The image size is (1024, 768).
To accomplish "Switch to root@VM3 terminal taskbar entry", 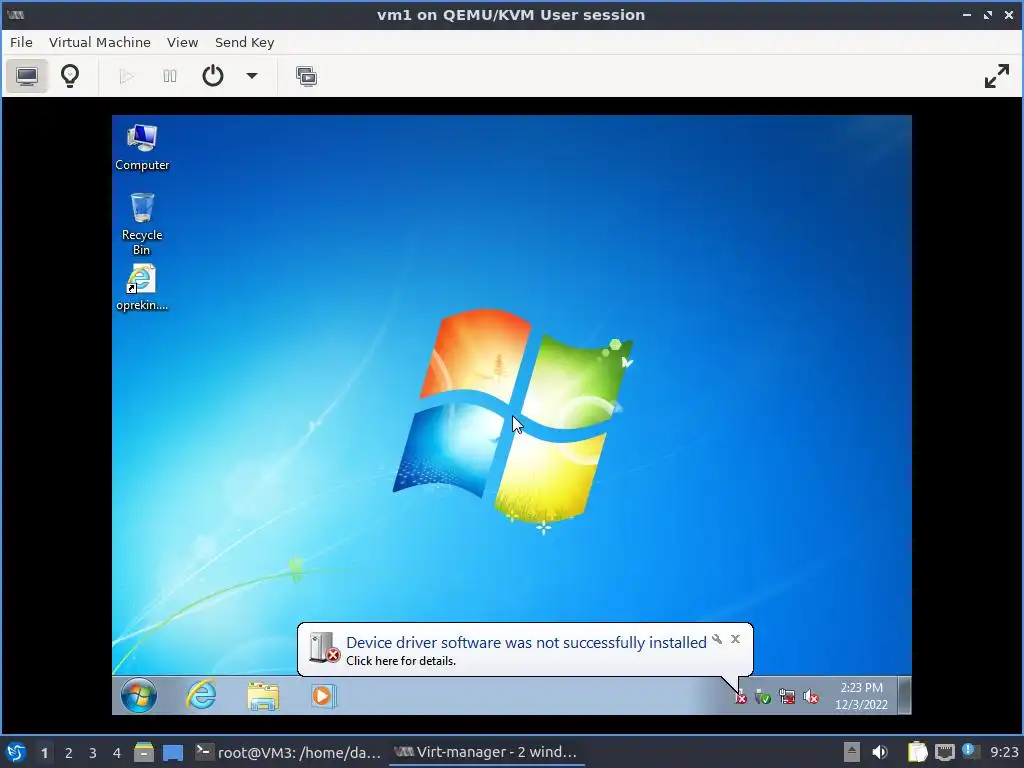I will [x=288, y=752].
